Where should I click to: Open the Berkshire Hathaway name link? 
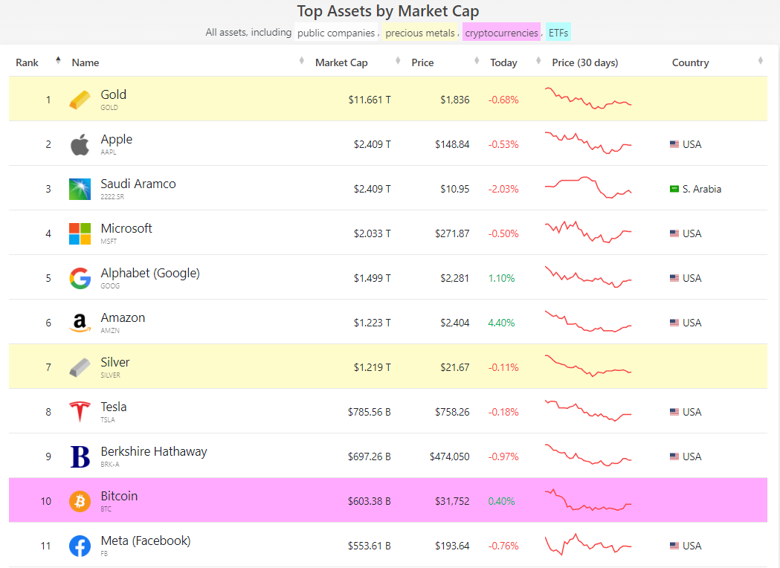[153, 452]
